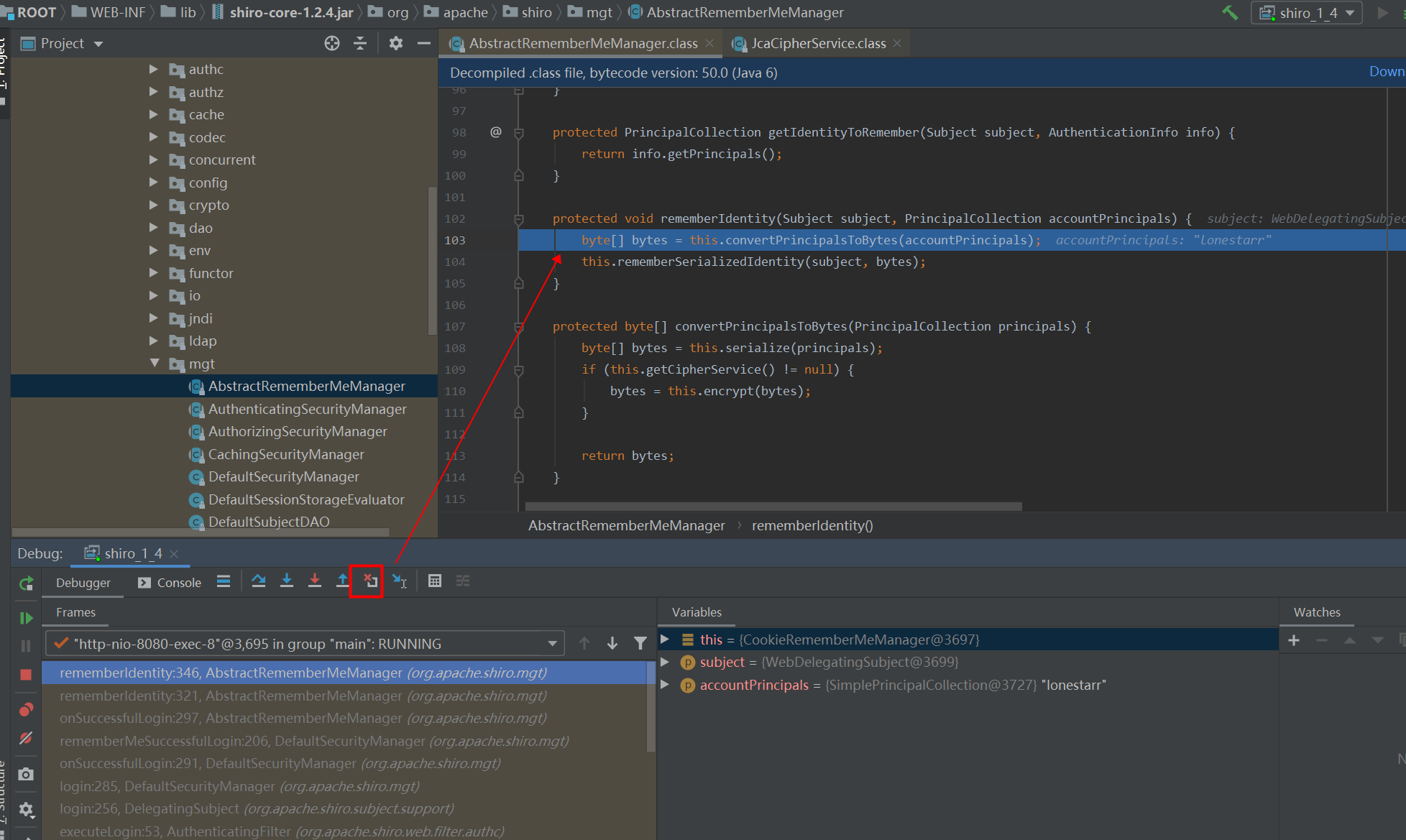Click the Step Into icon
The image size is (1406, 840).
pos(287,581)
